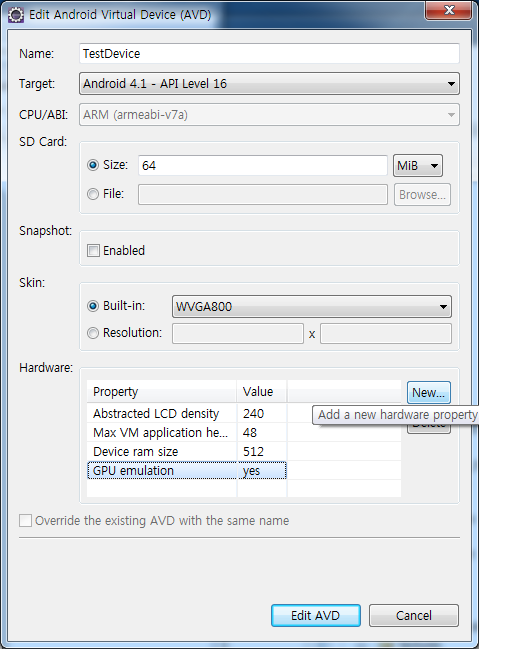This screenshot has width=512, height=649.
Task: Open the MiB unit dropdown
Action: 418,166
